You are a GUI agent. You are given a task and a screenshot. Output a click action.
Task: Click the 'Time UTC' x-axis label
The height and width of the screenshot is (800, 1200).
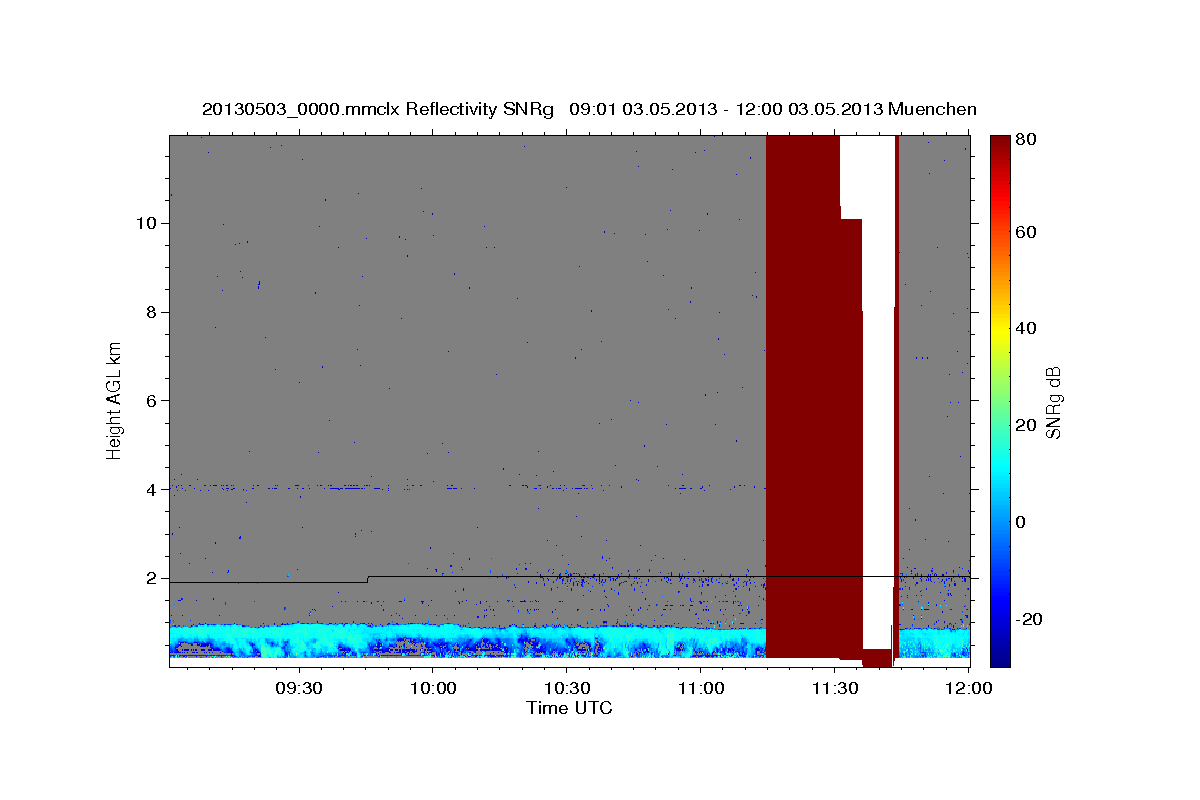(569, 708)
